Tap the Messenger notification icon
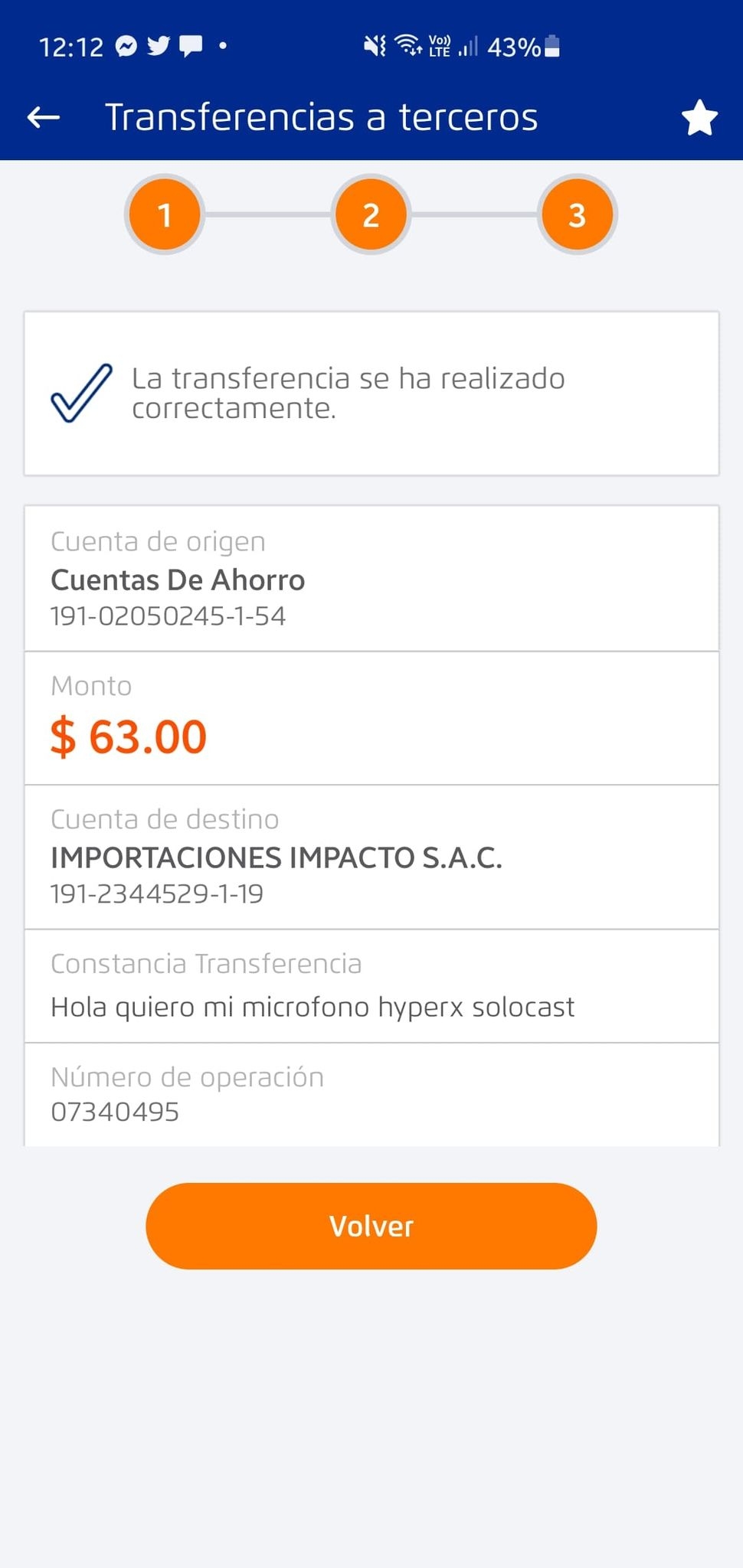The width and height of the screenshot is (743, 1568). [126, 47]
